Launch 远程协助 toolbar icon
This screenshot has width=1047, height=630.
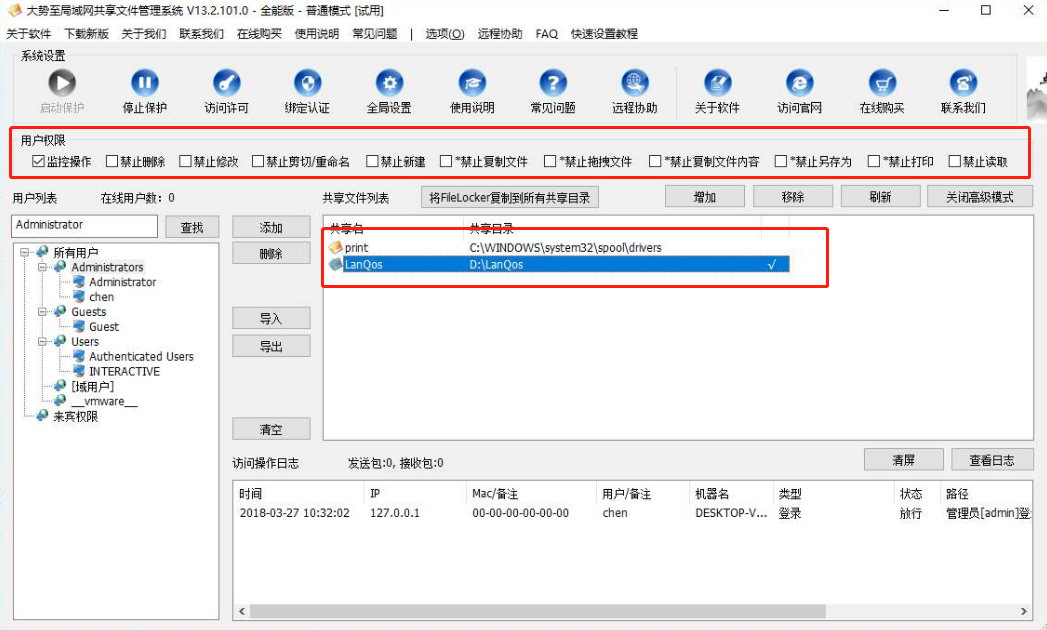(x=635, y=83)
